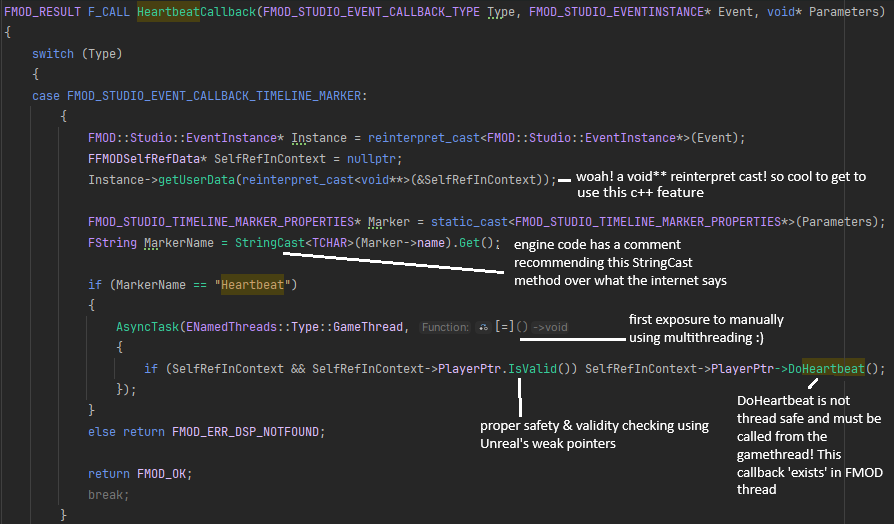Click the AsyncTask function call

coord(147,327)
